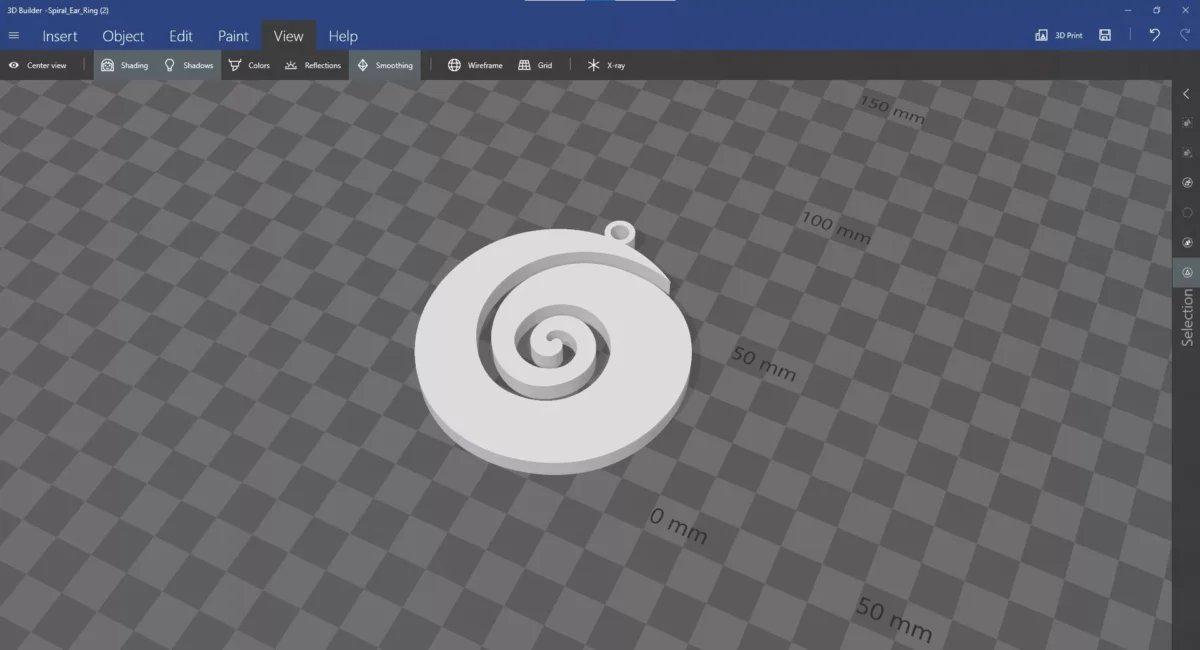The width and height of the screenshot is (1200, 650).
Task: Toggle Shading off
Action: pyautogui.click(x=125, y=65)
